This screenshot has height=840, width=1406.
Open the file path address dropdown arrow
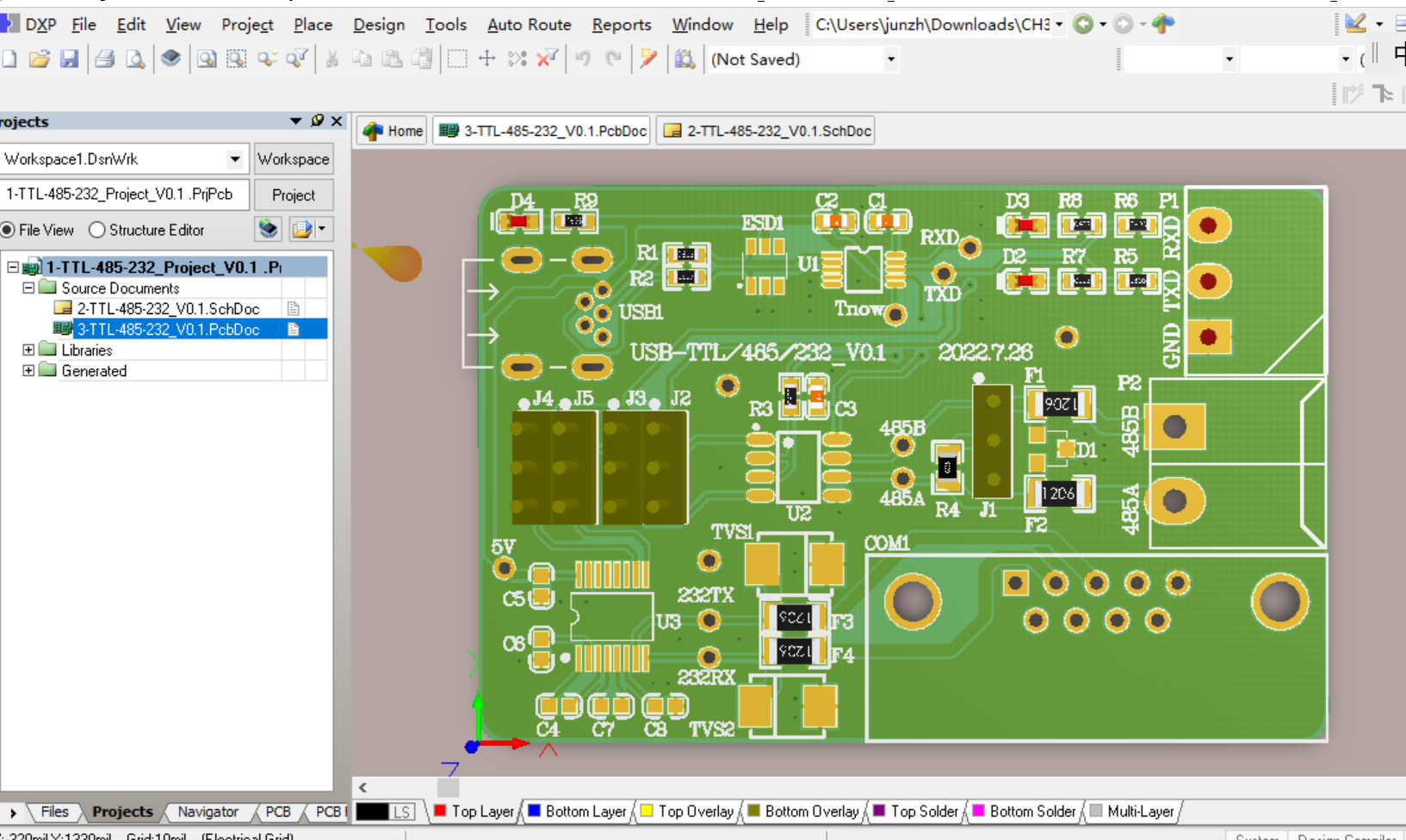click(x=1059, y=24)
